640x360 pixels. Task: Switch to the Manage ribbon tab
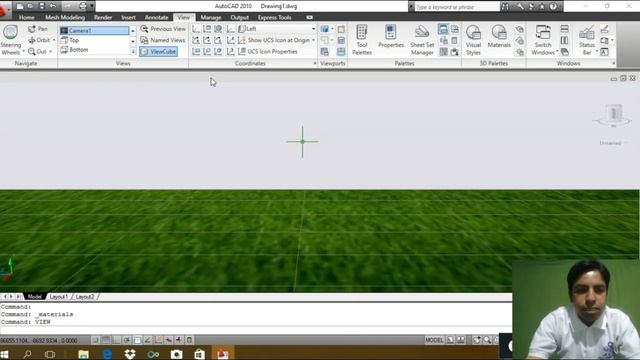211,18
